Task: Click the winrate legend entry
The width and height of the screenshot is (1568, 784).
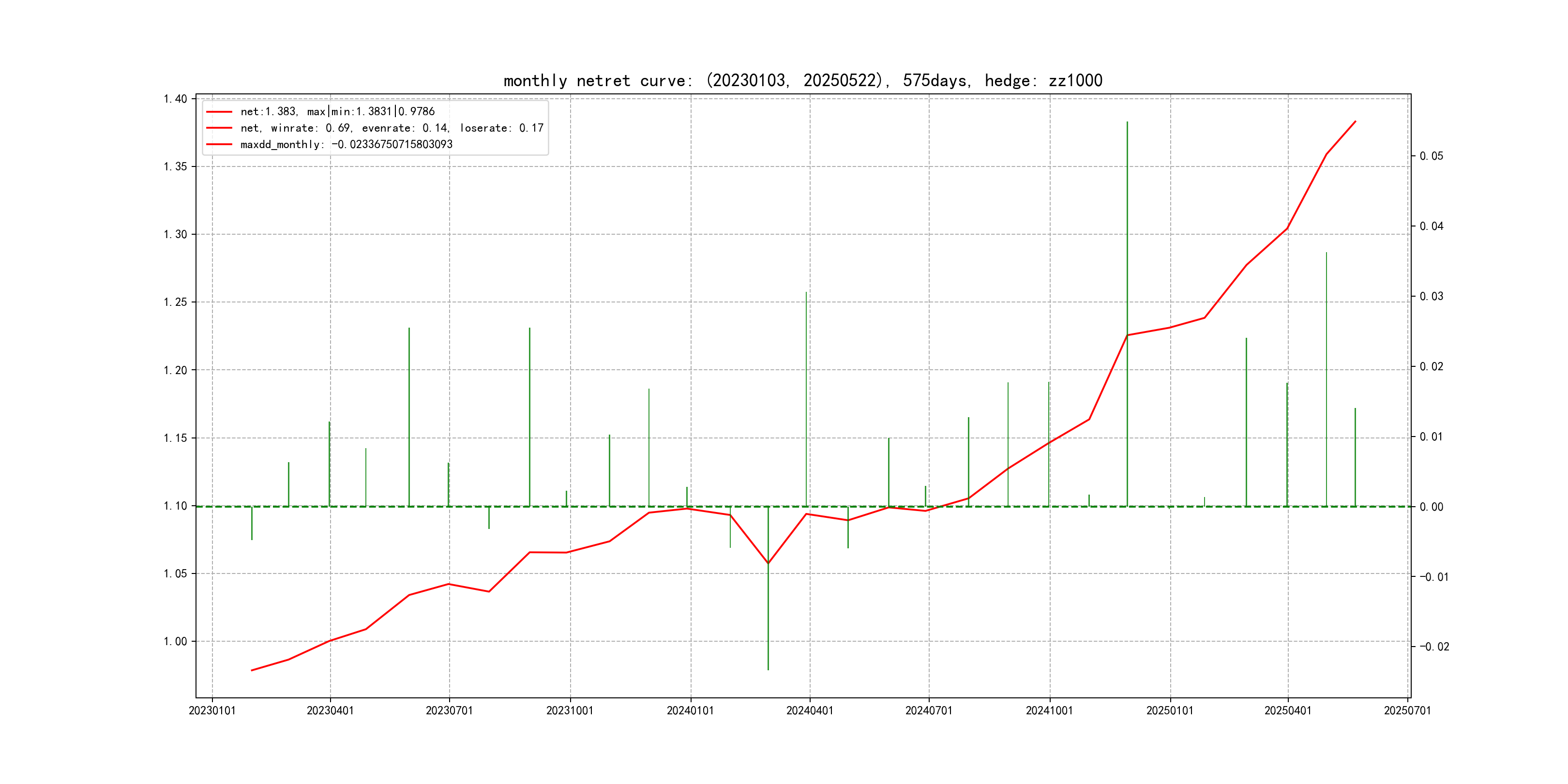Action: click(392, 128)
